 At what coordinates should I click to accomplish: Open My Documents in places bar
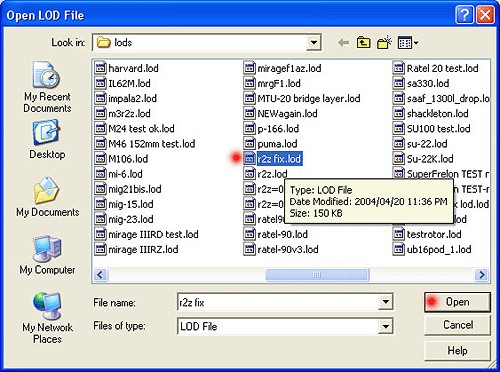47,197
